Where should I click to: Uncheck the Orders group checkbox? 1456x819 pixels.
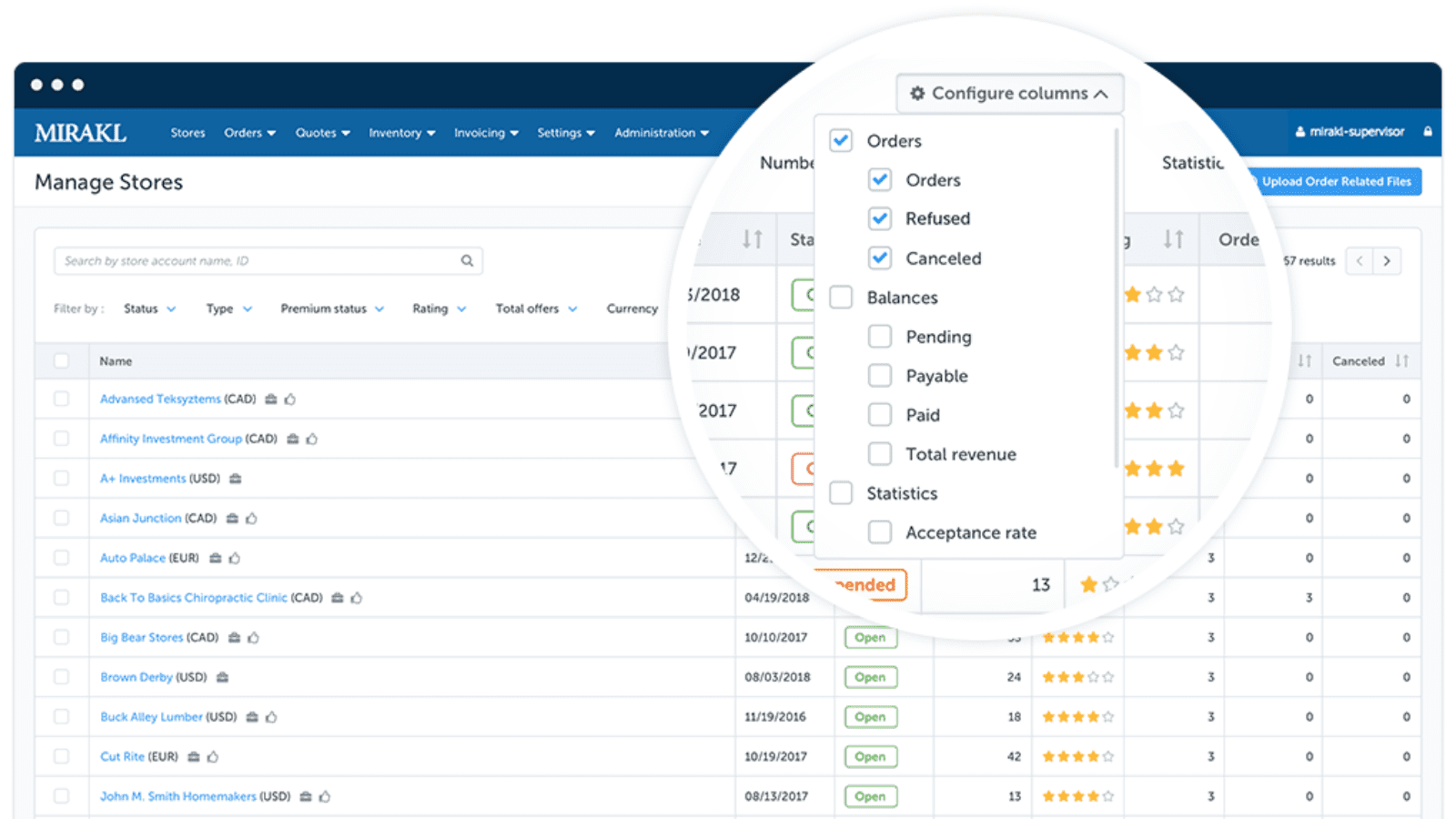coord(841,141)
